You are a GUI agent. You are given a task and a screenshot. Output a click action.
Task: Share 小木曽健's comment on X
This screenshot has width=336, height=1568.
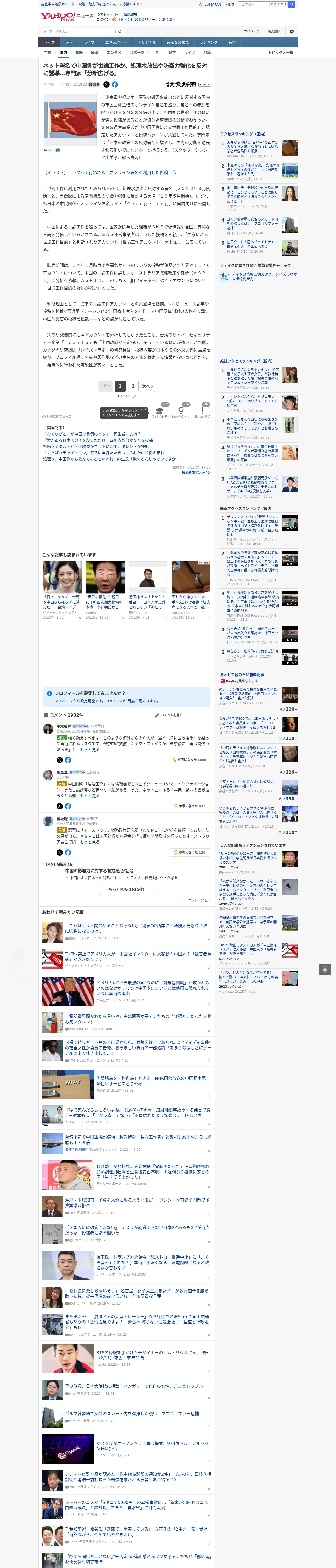click(59, 760)
